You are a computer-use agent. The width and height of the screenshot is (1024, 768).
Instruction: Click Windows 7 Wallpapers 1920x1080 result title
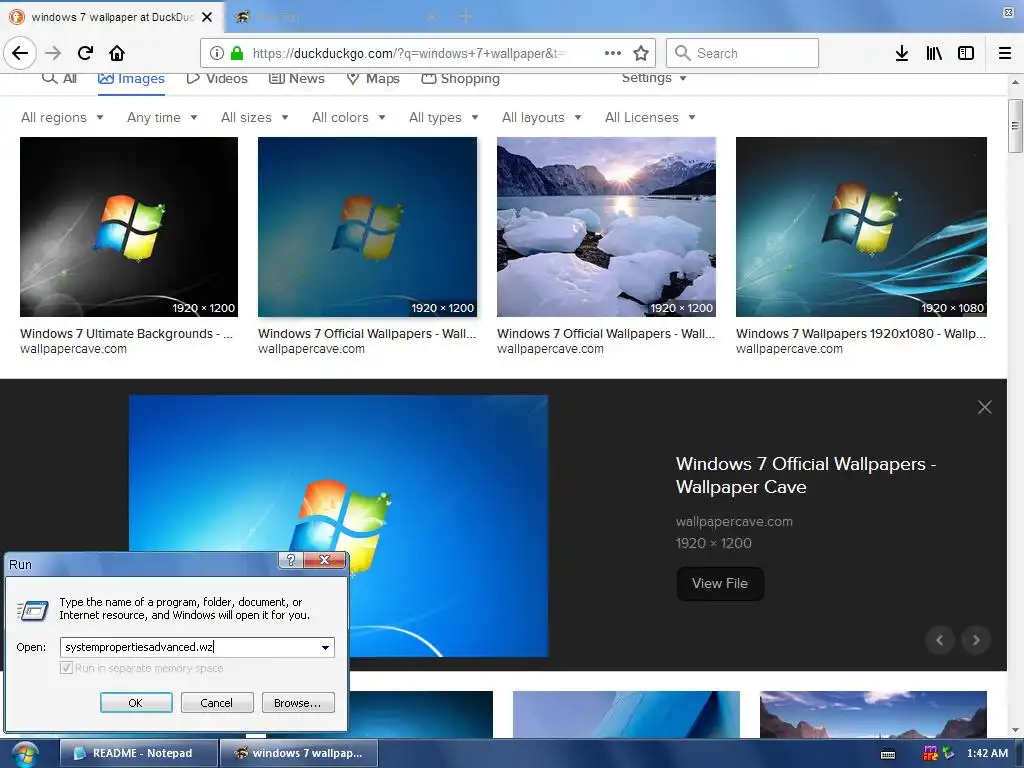[861, 334]
